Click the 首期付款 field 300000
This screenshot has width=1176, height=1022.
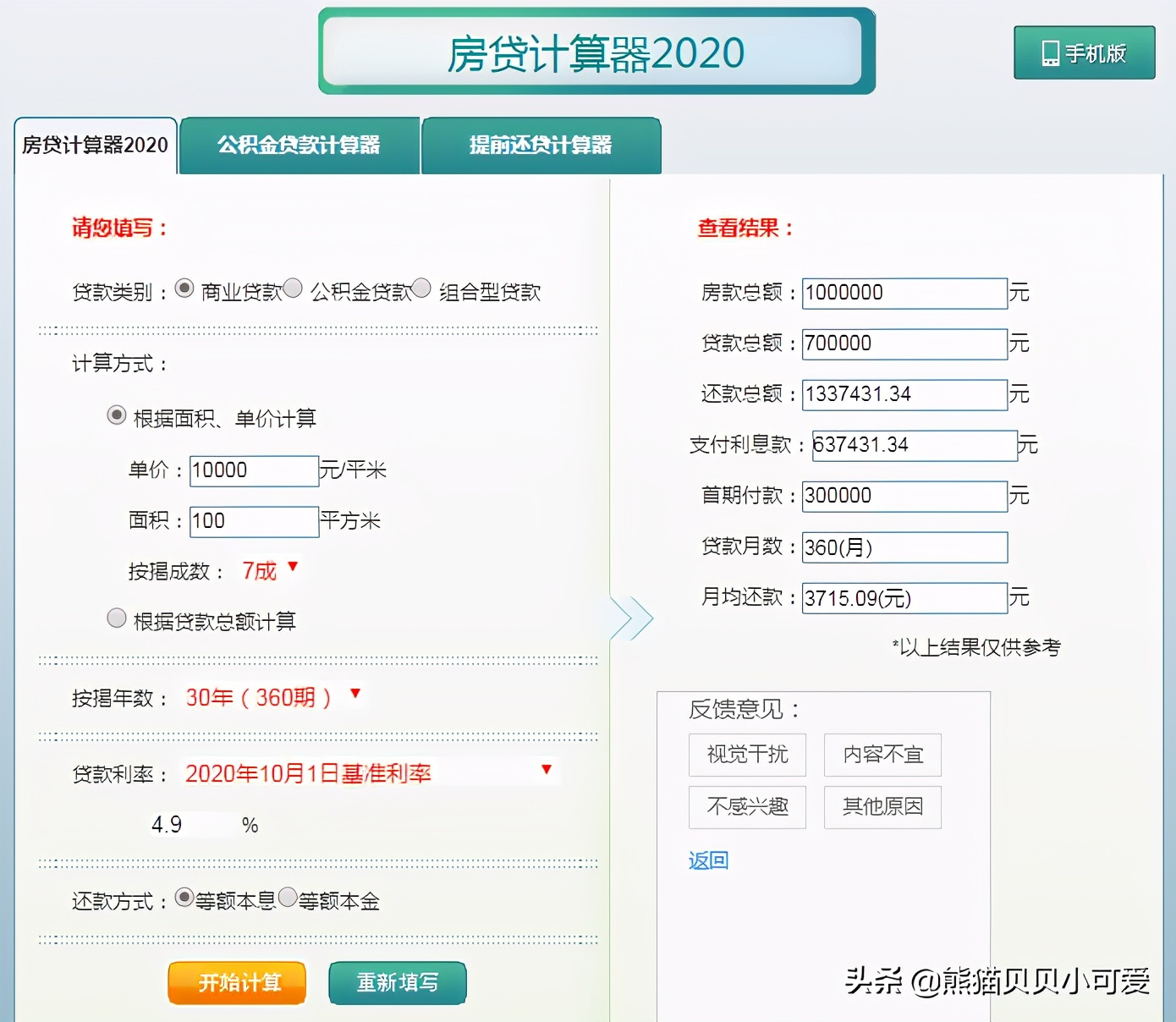pyautogui.click(x=904, y=496)
